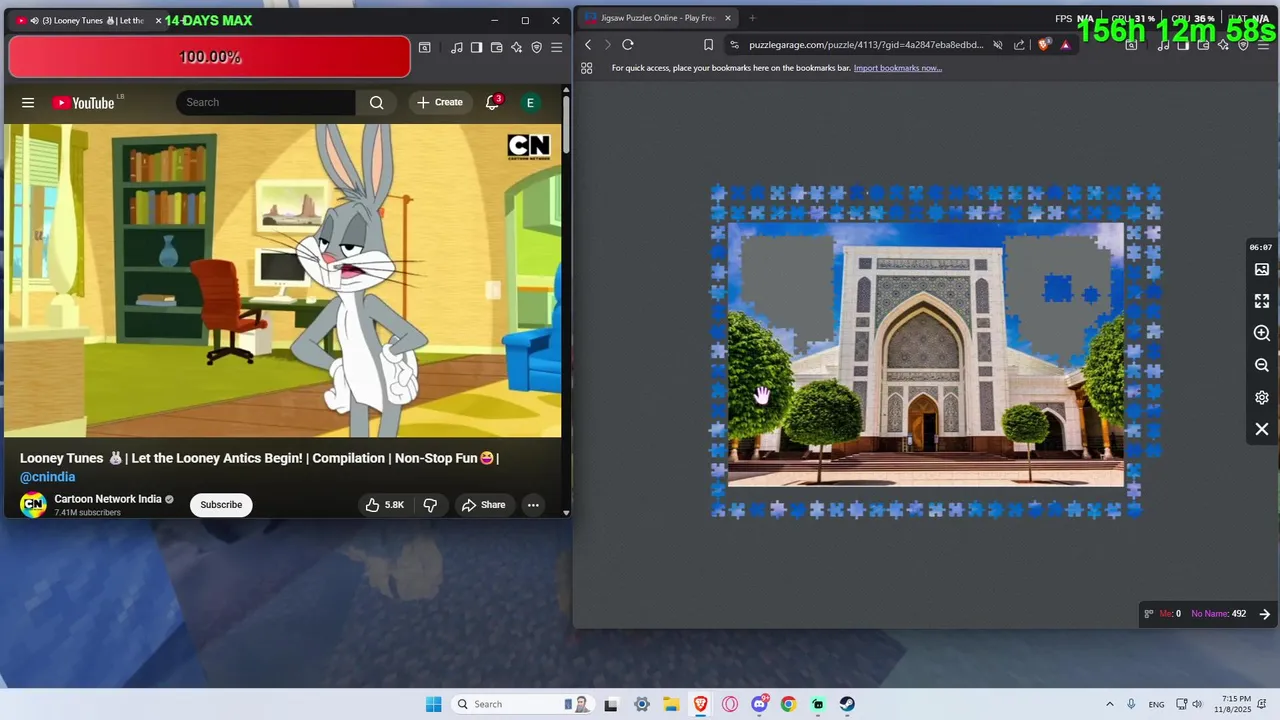Go to YouTube home via logo
Image resolution: width=1280 pixels, height=720 pixels.
tap(83, 102)
